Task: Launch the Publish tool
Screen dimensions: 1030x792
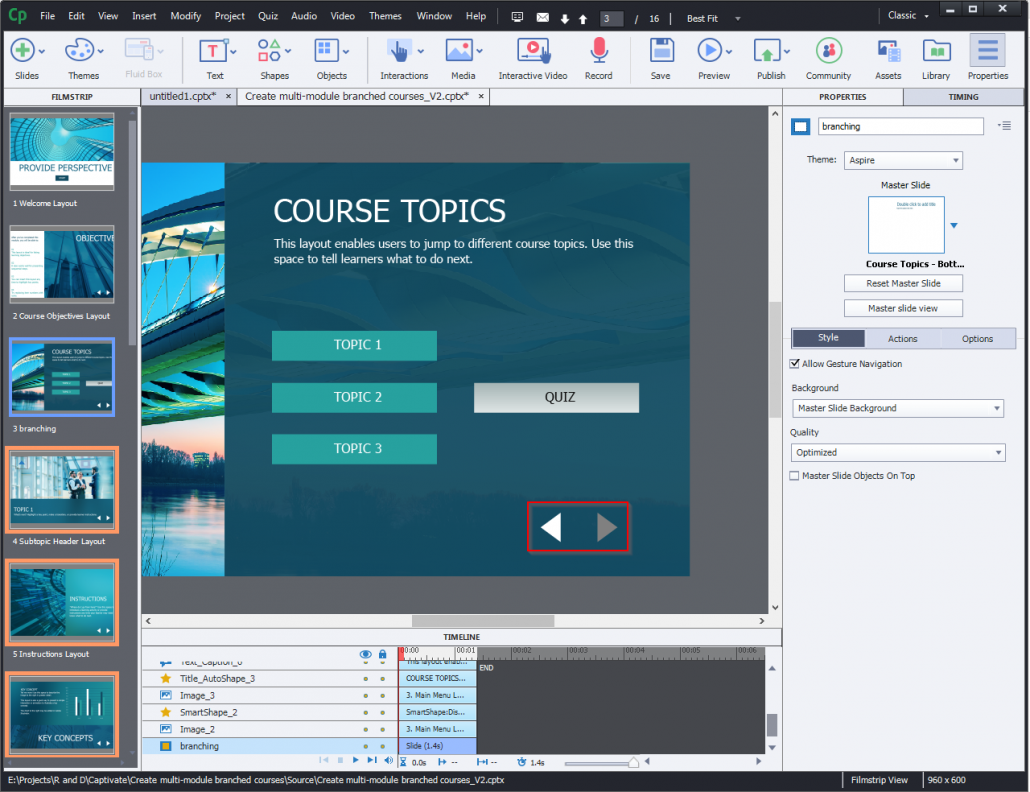Action: coord(769,52)
